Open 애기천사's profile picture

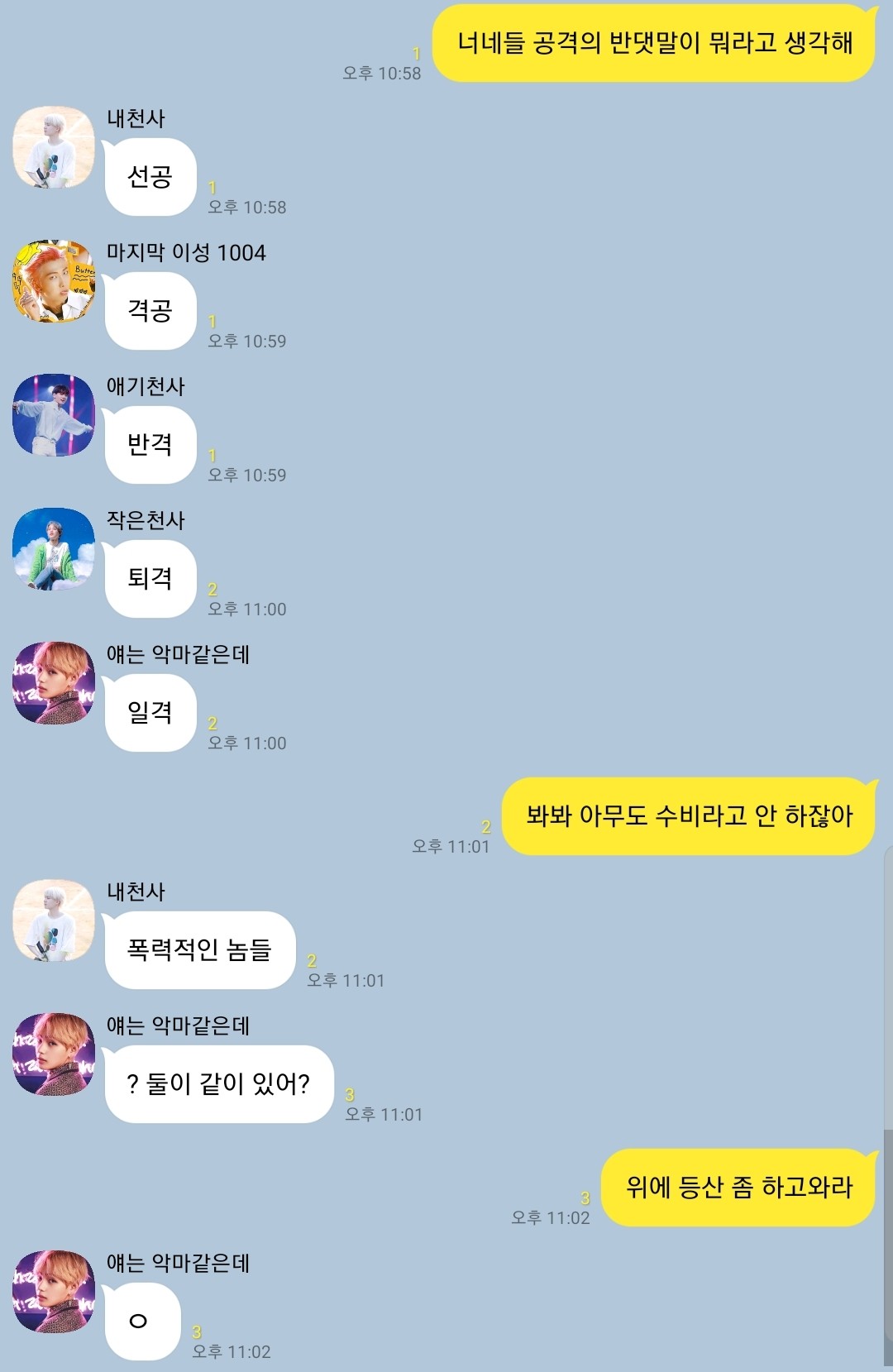54,415
